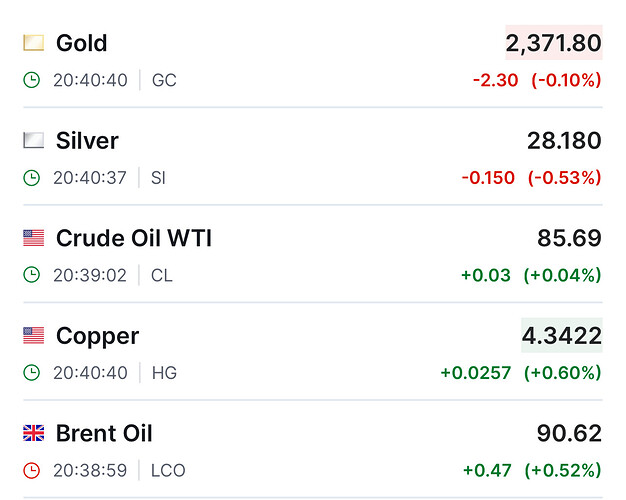Click the green clock icon under Silver
626x500 pixels.
pos(32,178)
